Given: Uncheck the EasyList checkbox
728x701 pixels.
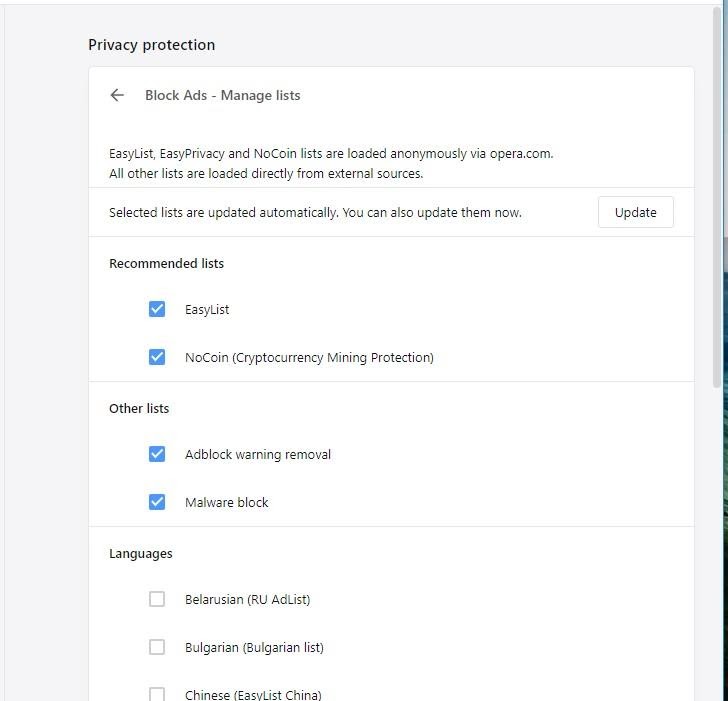Looking at the screenshot, I should tap(157, 309).
